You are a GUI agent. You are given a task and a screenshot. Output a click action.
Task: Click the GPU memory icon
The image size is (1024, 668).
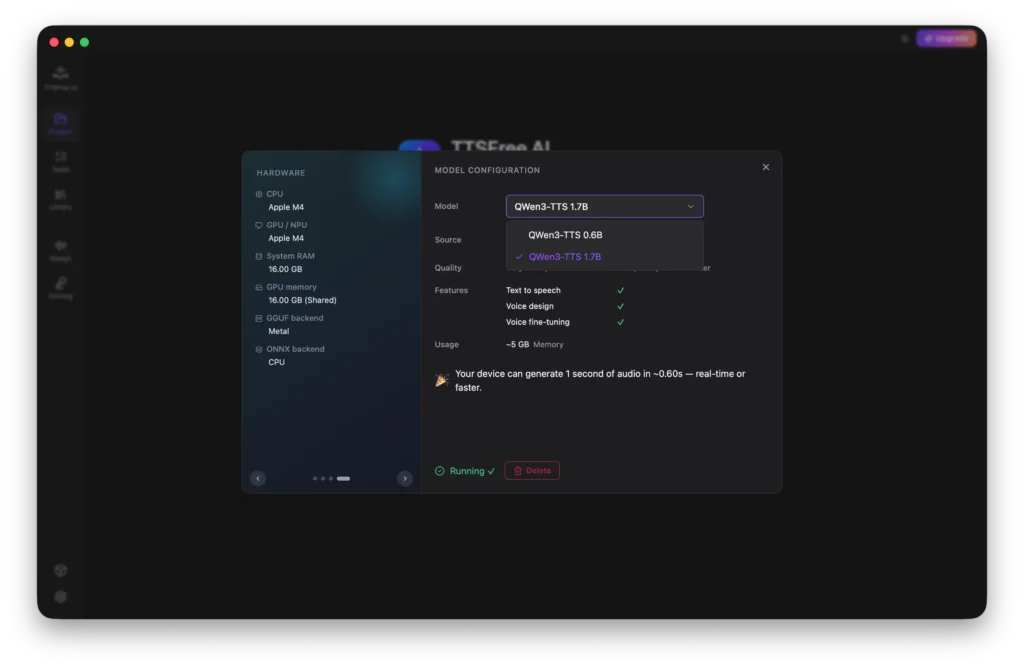259,287
